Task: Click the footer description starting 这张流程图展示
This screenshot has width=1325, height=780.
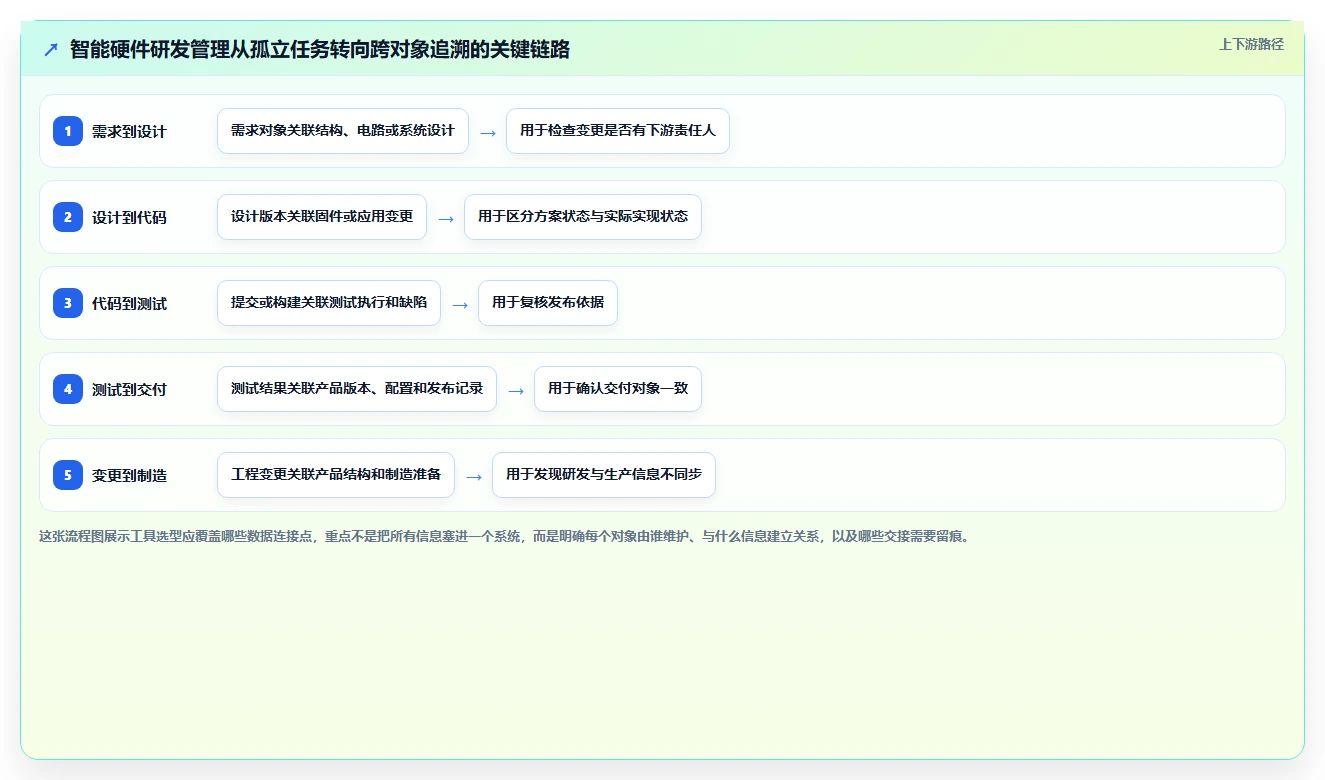Action: click(x=504, y=536)
